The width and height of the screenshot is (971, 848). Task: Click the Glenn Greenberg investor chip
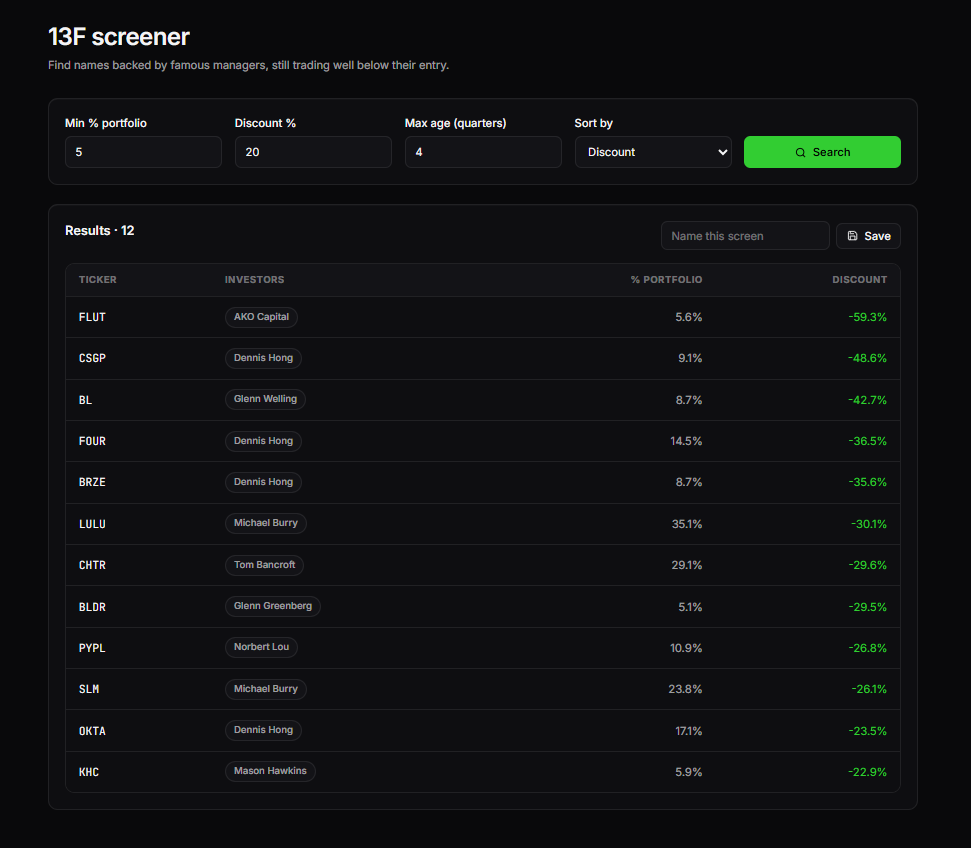click(272, 606)
